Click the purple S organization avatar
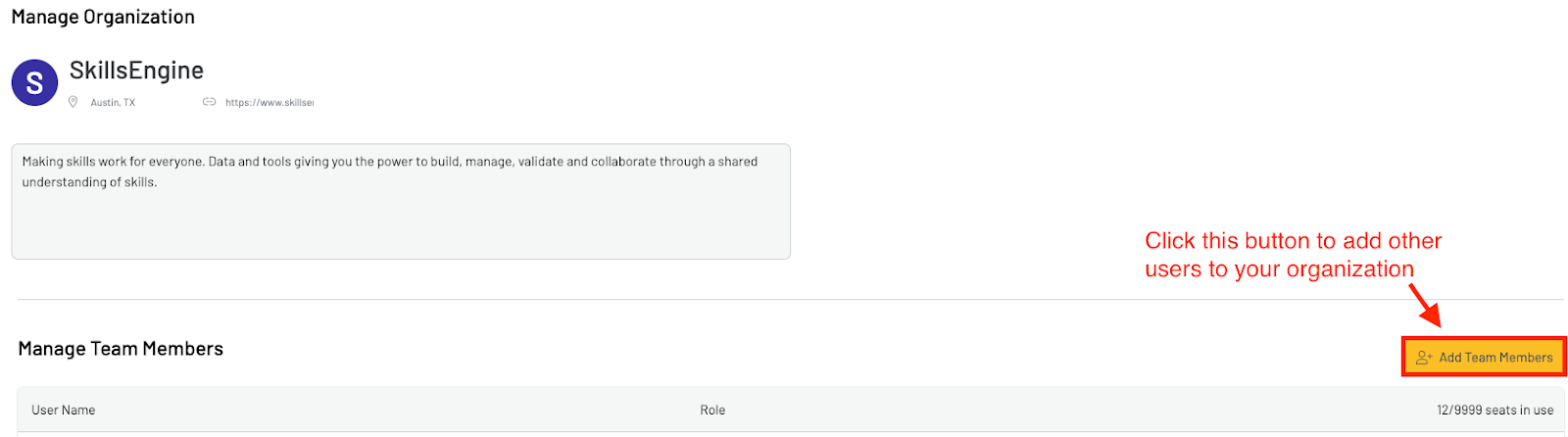This screenshot has width=1568, height=437. click(34, 82)
